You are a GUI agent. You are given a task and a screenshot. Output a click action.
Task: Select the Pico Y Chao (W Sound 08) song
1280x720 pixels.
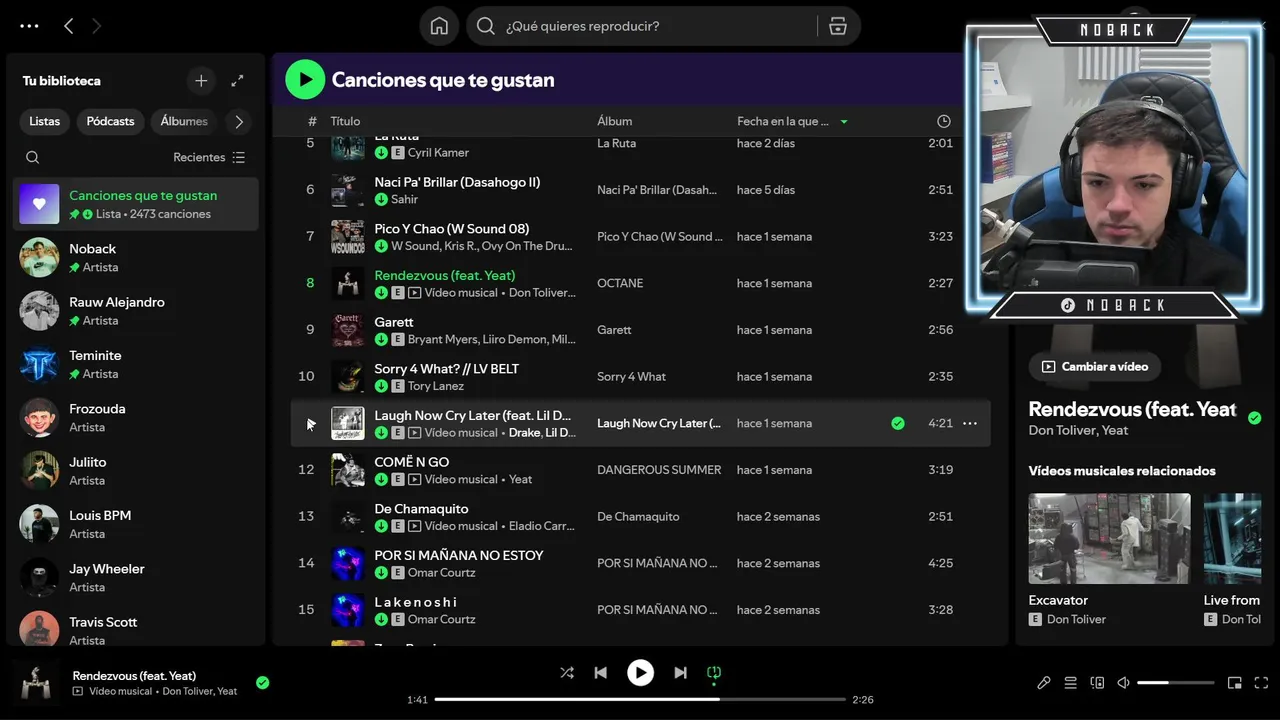tap(452, 229)
